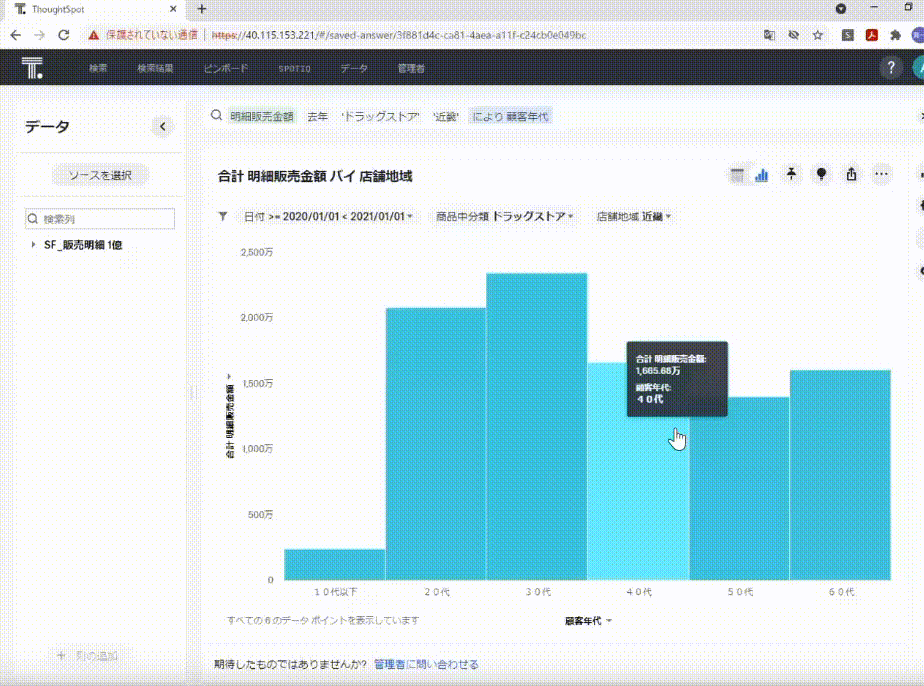Screen dimensions: 924x686
Task: Click the not-secure warning icon
Action: pos(94,35)
